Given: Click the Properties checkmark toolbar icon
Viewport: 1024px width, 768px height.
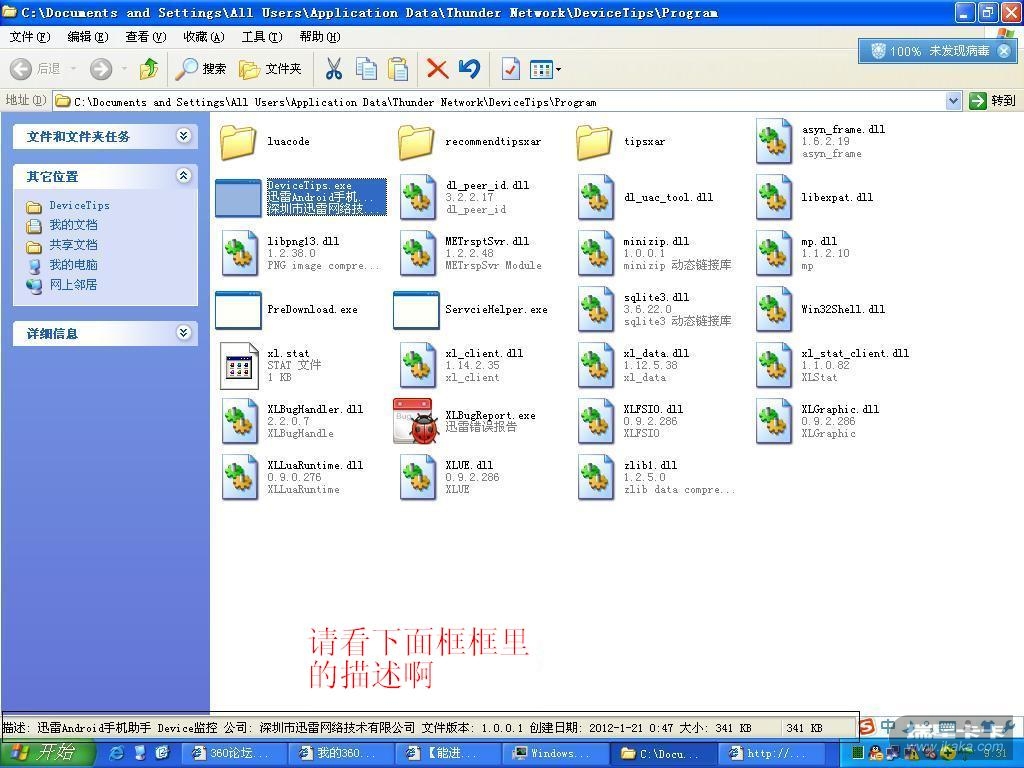Looking at the screenshot, I should (510, 69).
